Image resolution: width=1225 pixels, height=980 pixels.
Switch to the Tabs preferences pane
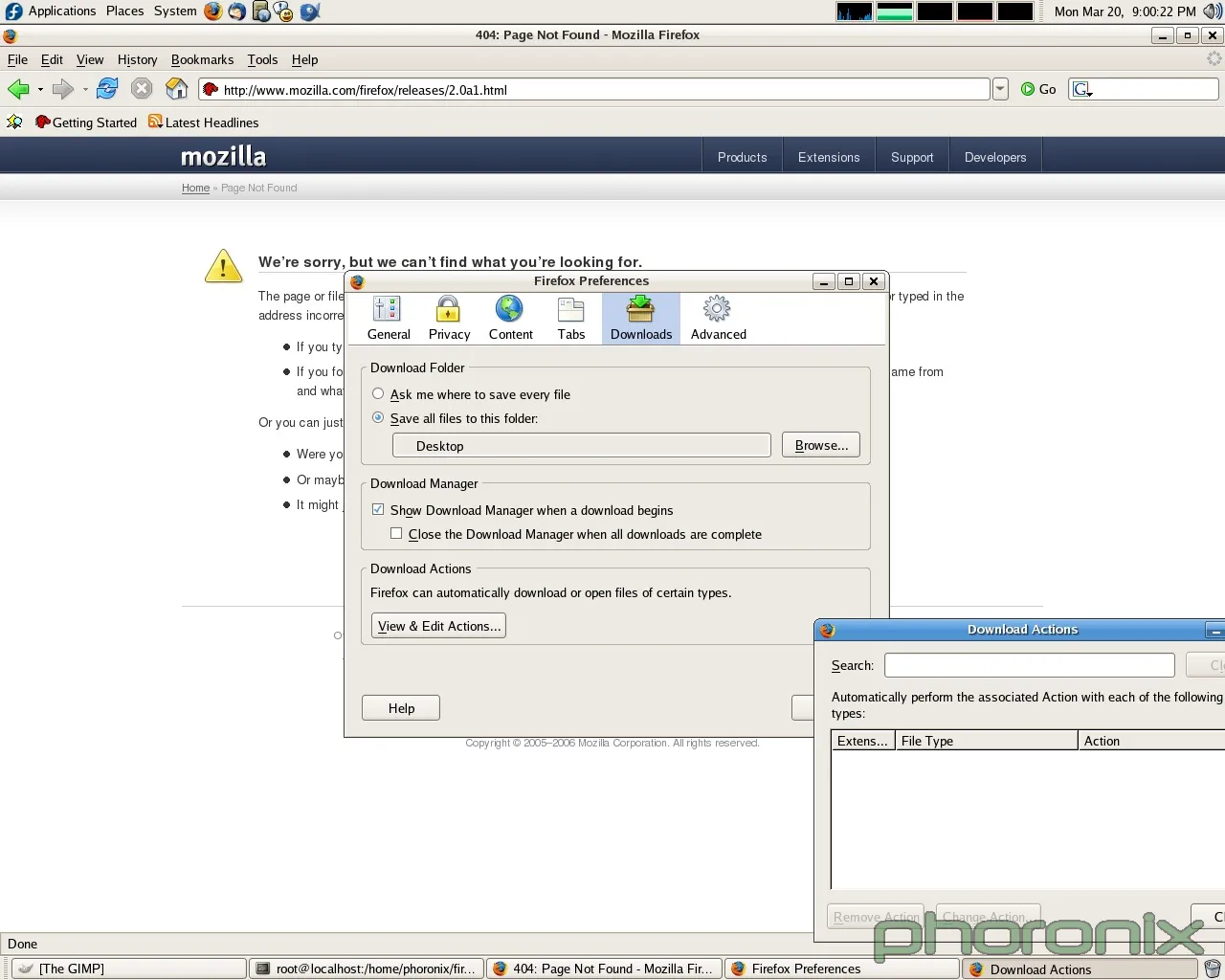coord(571,318)
